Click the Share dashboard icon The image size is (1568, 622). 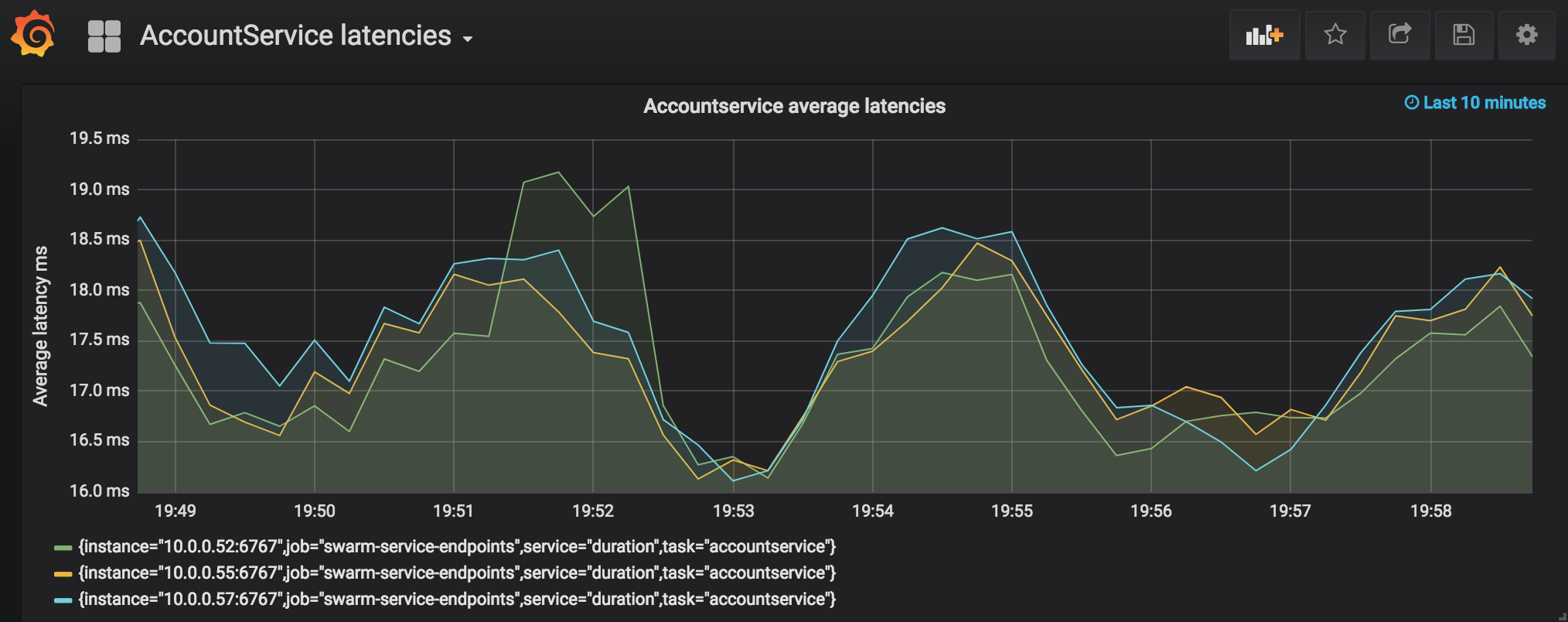(x=1399, y=35)
